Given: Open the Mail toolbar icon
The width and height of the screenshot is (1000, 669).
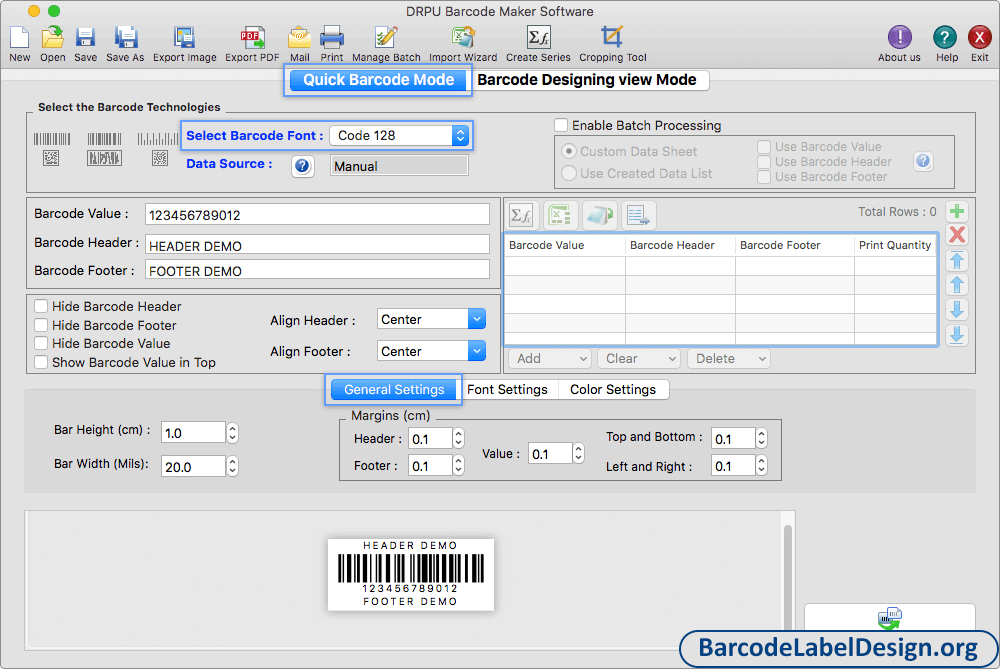Looking at the screenshot, I should 299,38.
